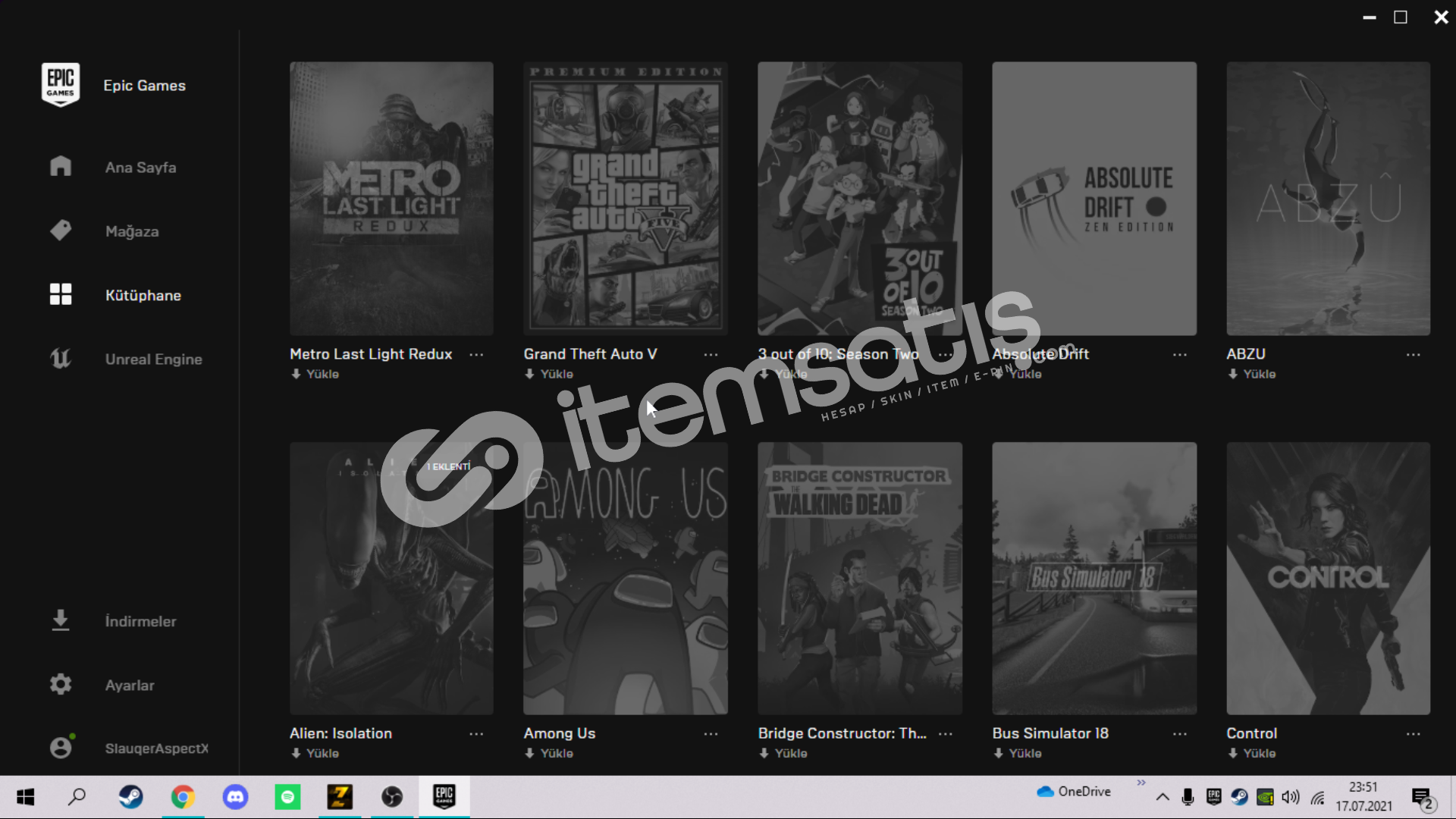
Task: Select the Control cover art
Action: pyautogui.click(x=1329, y=578)
